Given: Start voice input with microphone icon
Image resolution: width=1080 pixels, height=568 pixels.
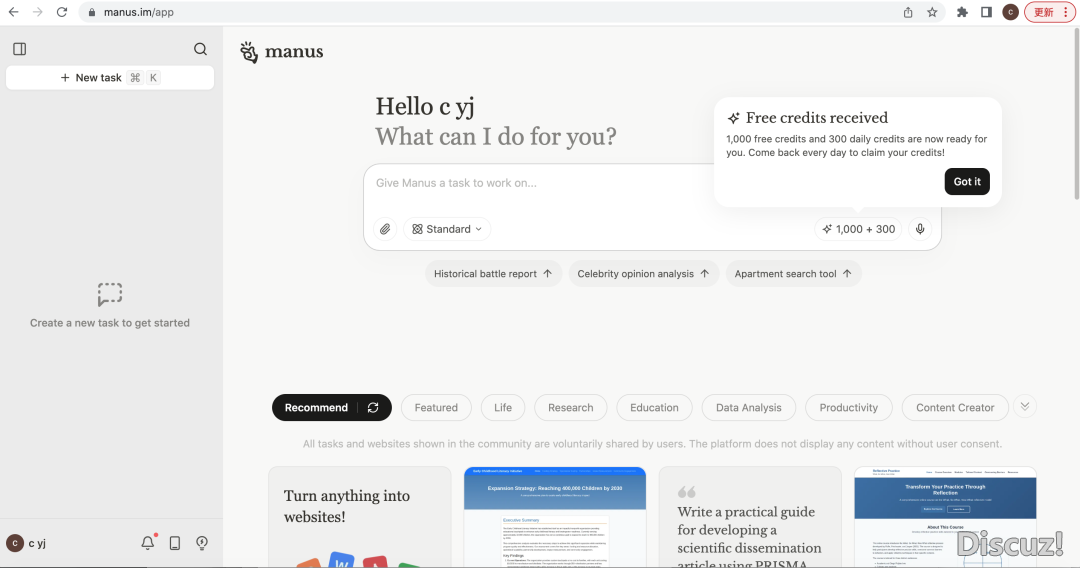Looking at the screenshot, I should coord(920,229).
